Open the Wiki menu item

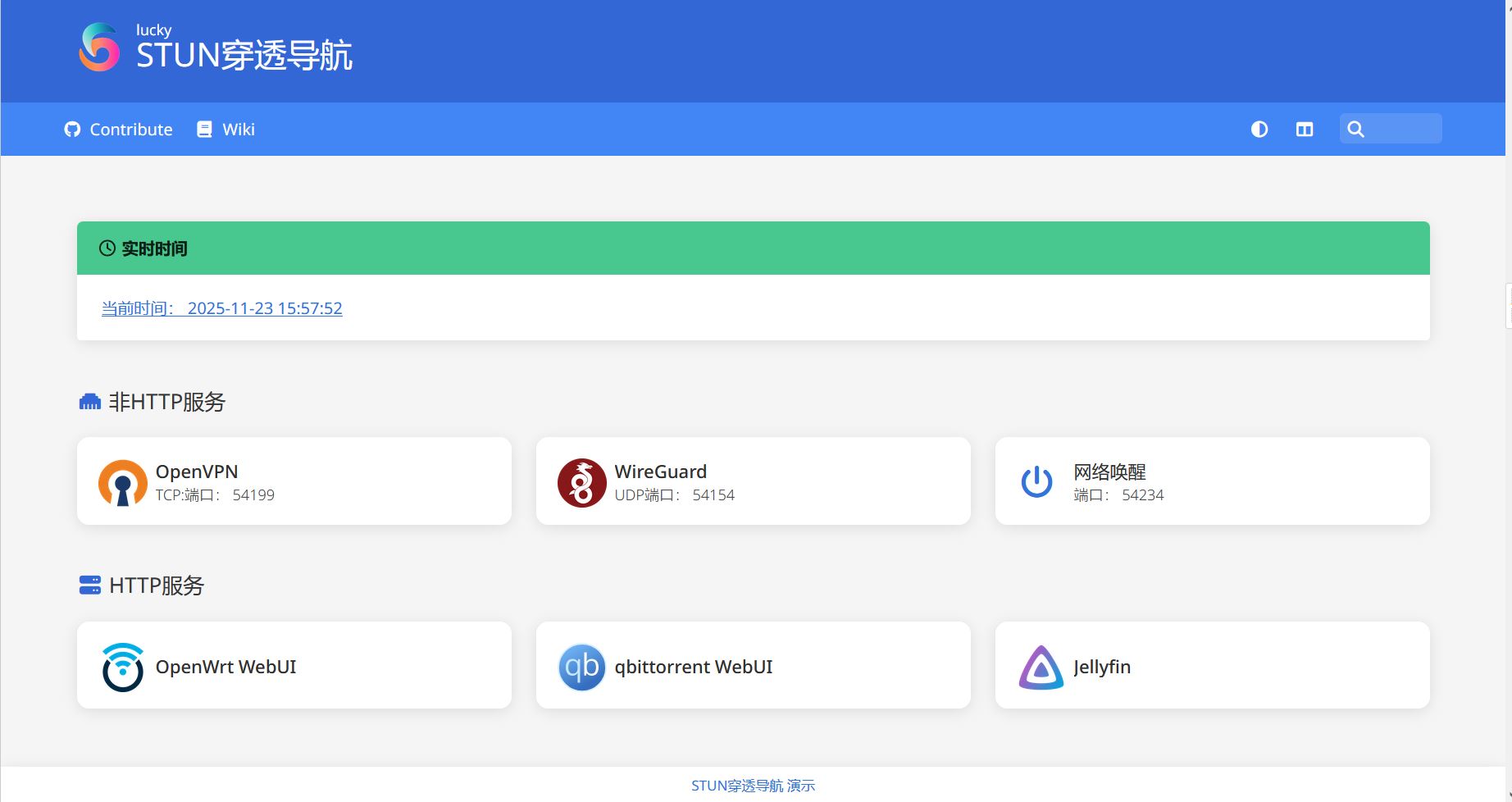(x=226, y=130)
